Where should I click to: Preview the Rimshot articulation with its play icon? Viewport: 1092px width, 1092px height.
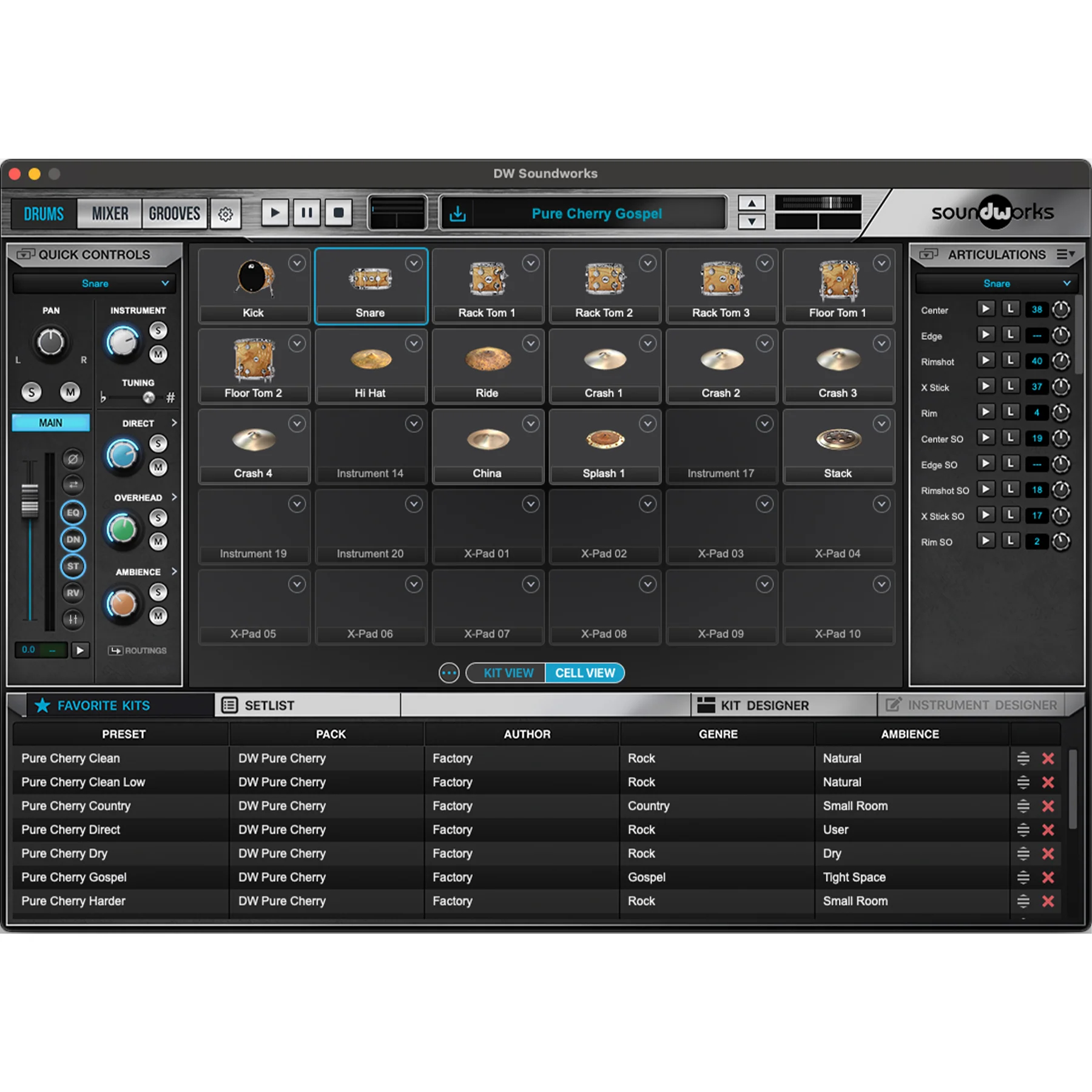coord(985,361)
